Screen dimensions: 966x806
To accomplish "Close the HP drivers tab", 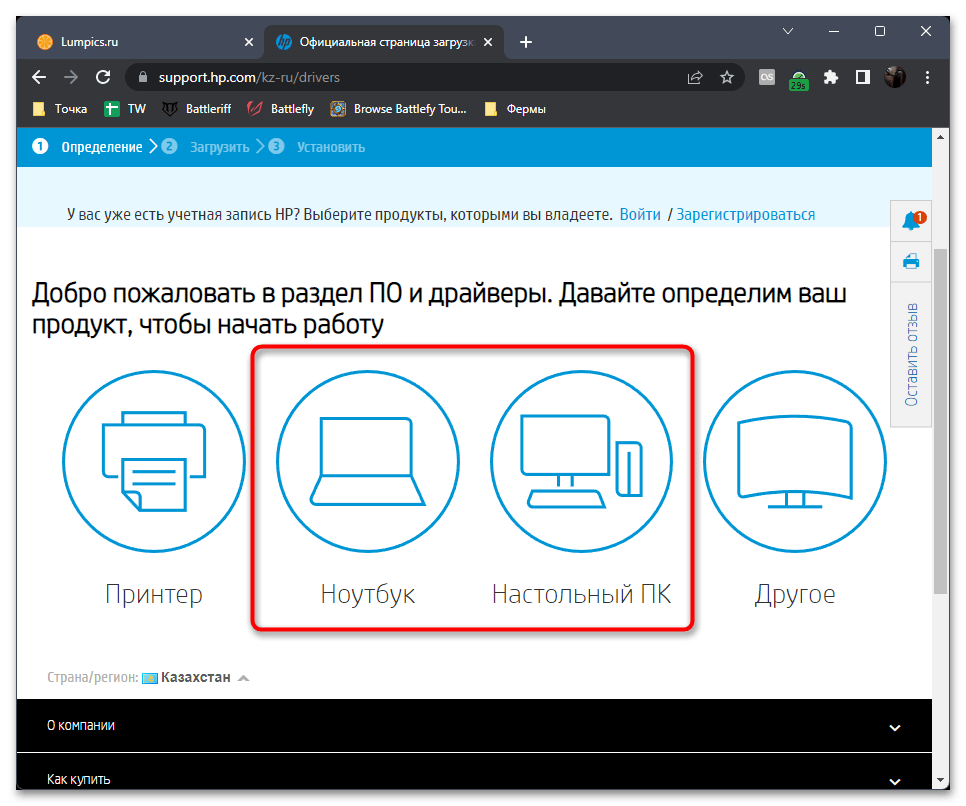I will [x=488, y=42].
